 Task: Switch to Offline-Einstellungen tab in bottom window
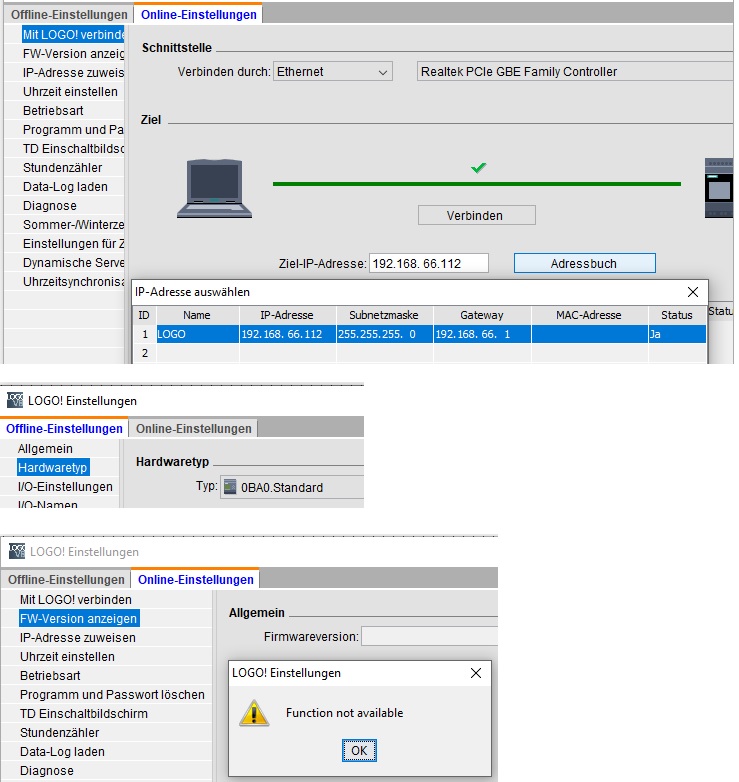coord(66,580)
